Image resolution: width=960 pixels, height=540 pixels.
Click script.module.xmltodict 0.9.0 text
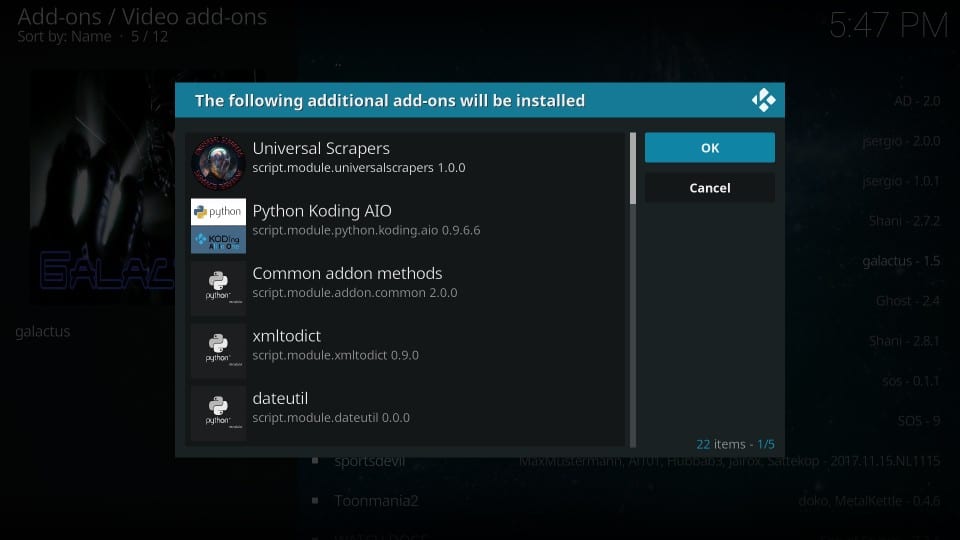coord(336,355)
